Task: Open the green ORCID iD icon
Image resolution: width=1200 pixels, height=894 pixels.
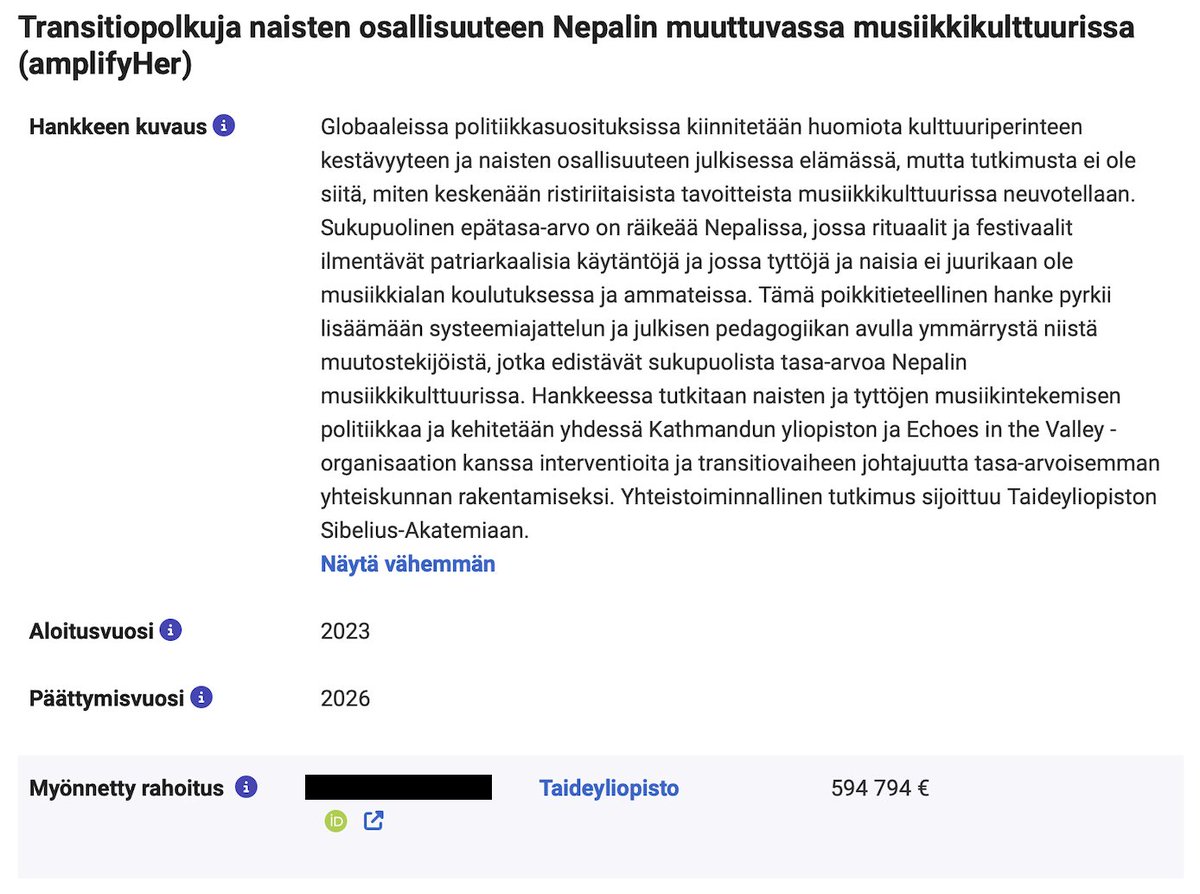Action: tap(335, 822)
